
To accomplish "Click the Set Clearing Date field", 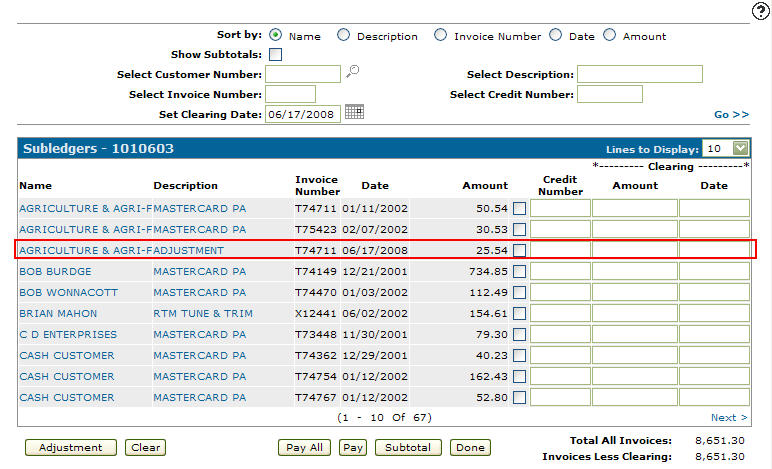I will 303,114.
